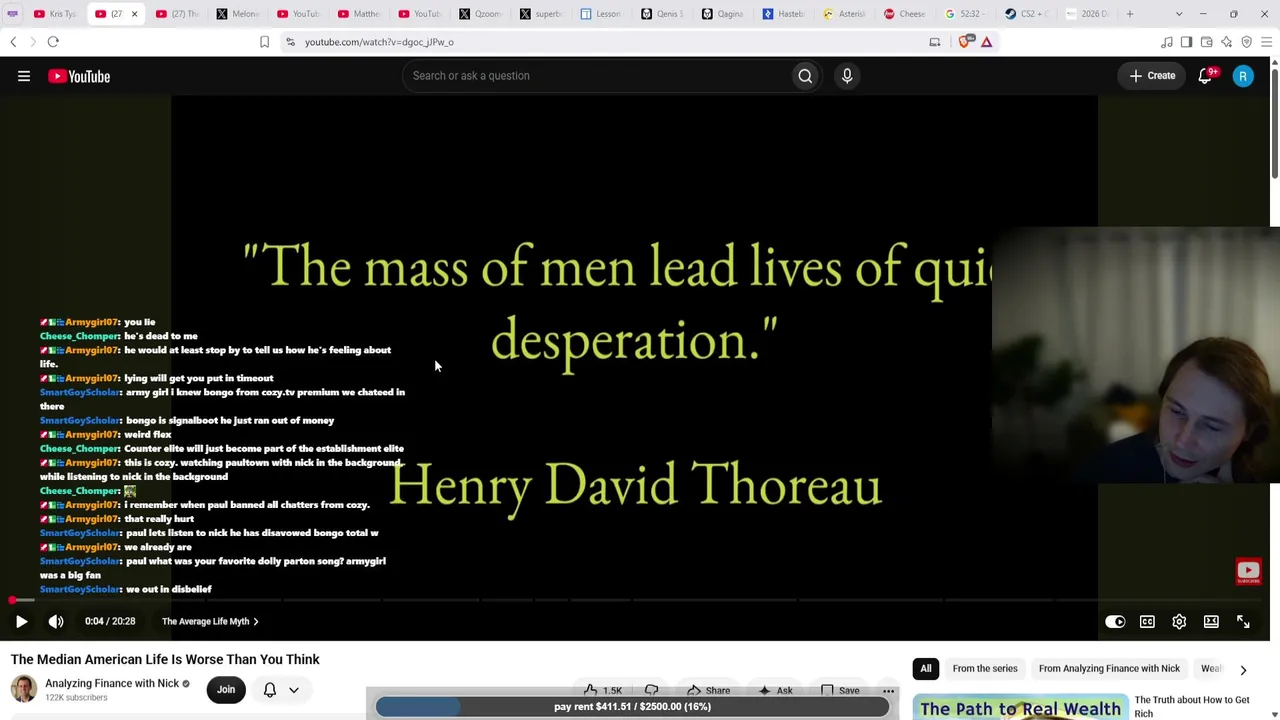
Task: Click the video time '0:04 / 20:28'
Action: [110, 622]
